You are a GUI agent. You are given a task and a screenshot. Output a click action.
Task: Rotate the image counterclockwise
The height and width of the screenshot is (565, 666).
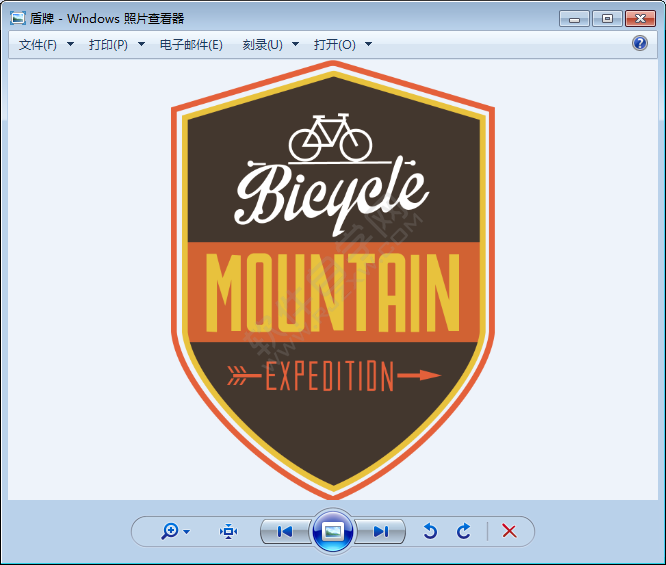tap(430, 531)
